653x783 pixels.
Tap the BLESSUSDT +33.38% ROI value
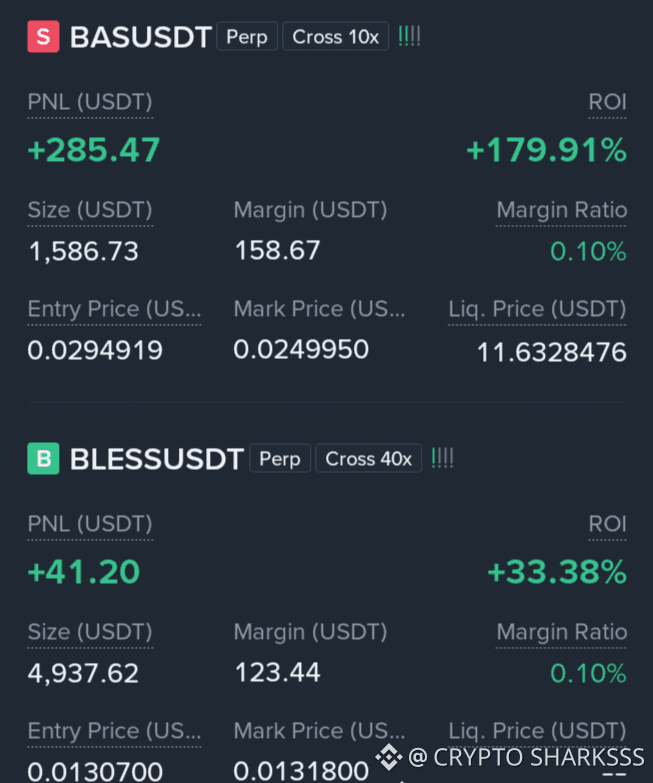[557, 572]
